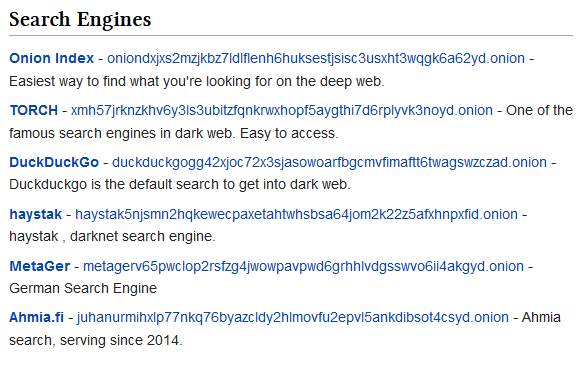586x368 pixels.
Task: Click the juhanurmihxlp77nkq onion address link
Action: (x=293, y=318)
